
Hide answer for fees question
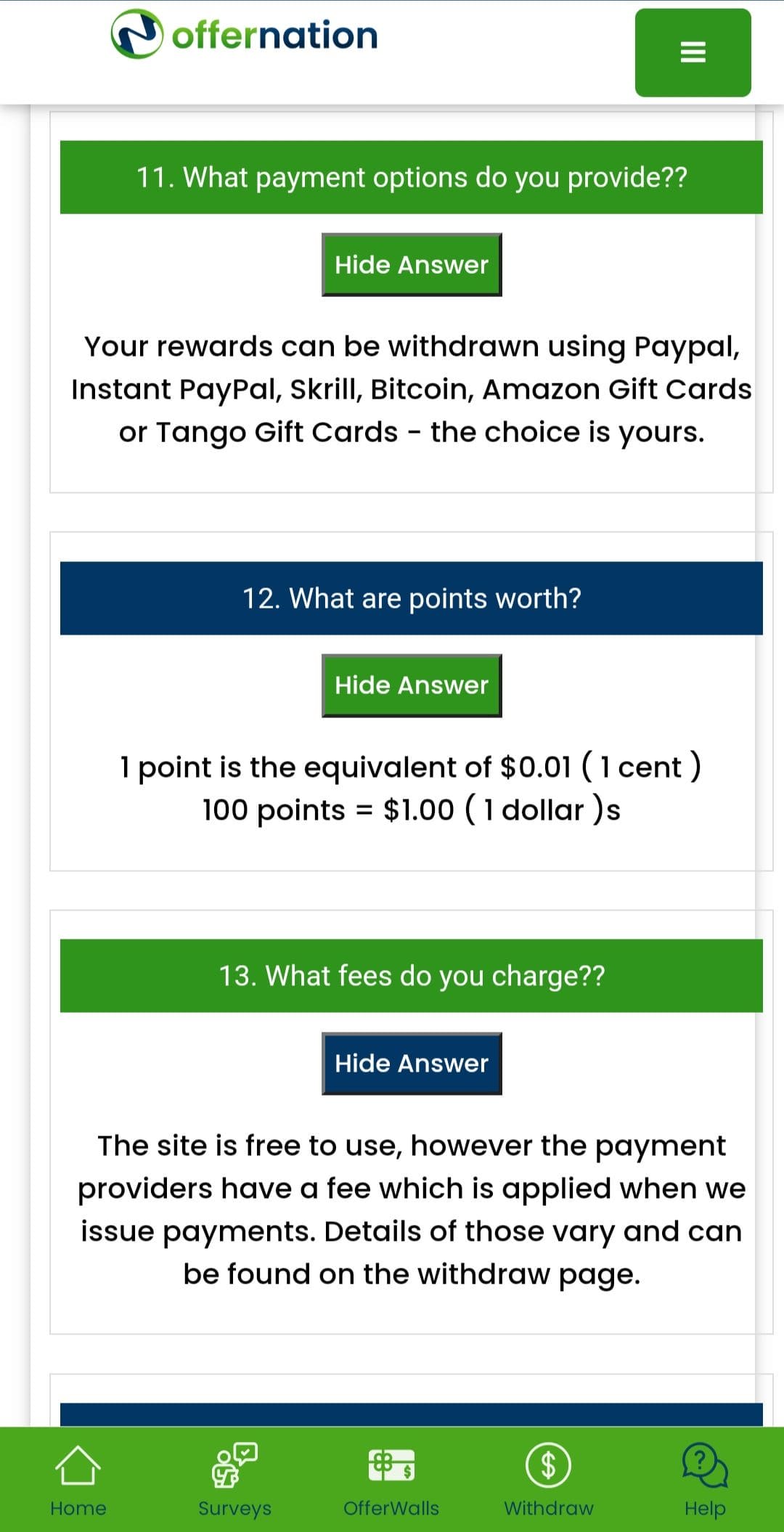click(x=412, y=1064)
